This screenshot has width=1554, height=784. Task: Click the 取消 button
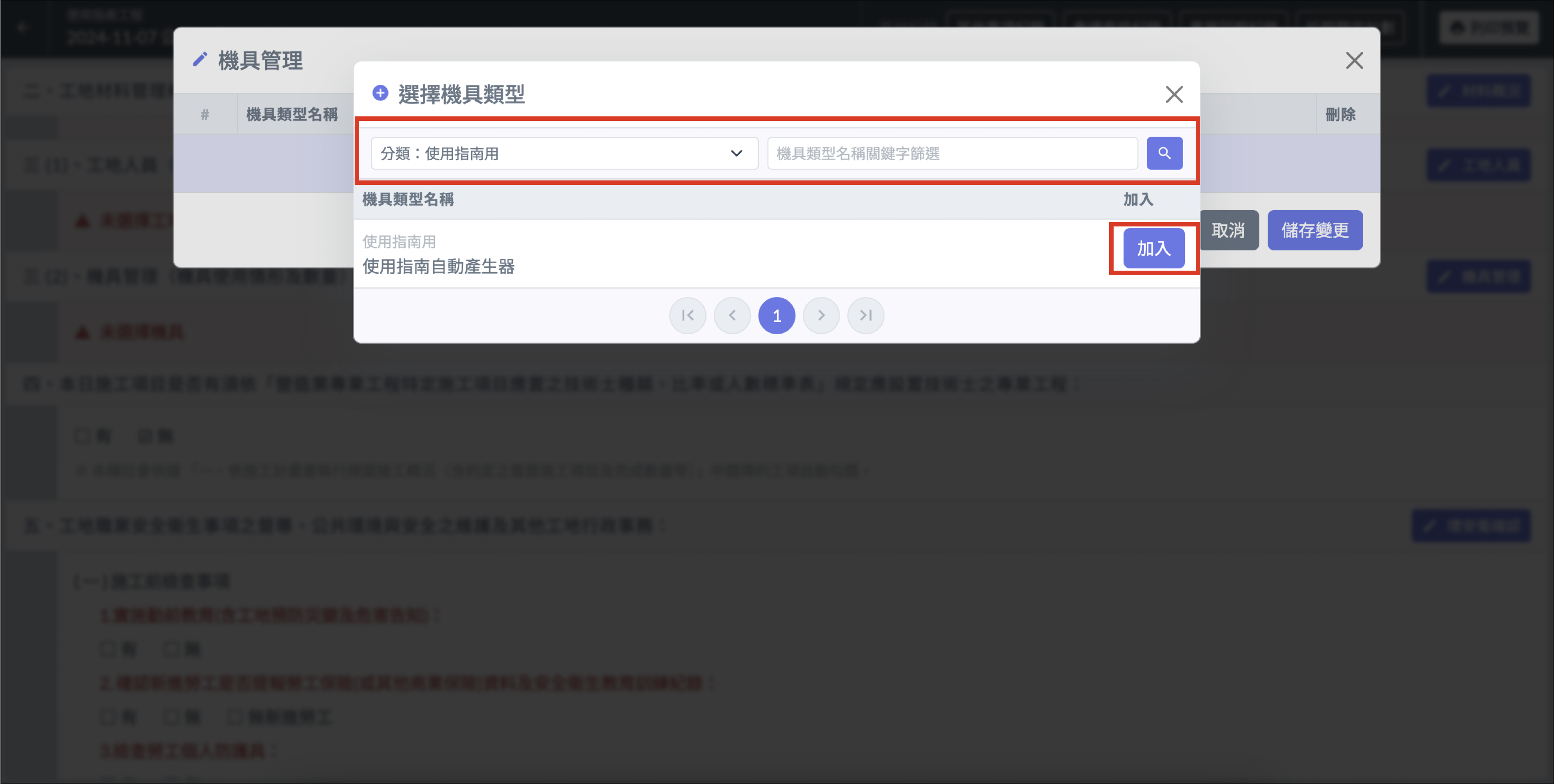(x=1228, y=231)
